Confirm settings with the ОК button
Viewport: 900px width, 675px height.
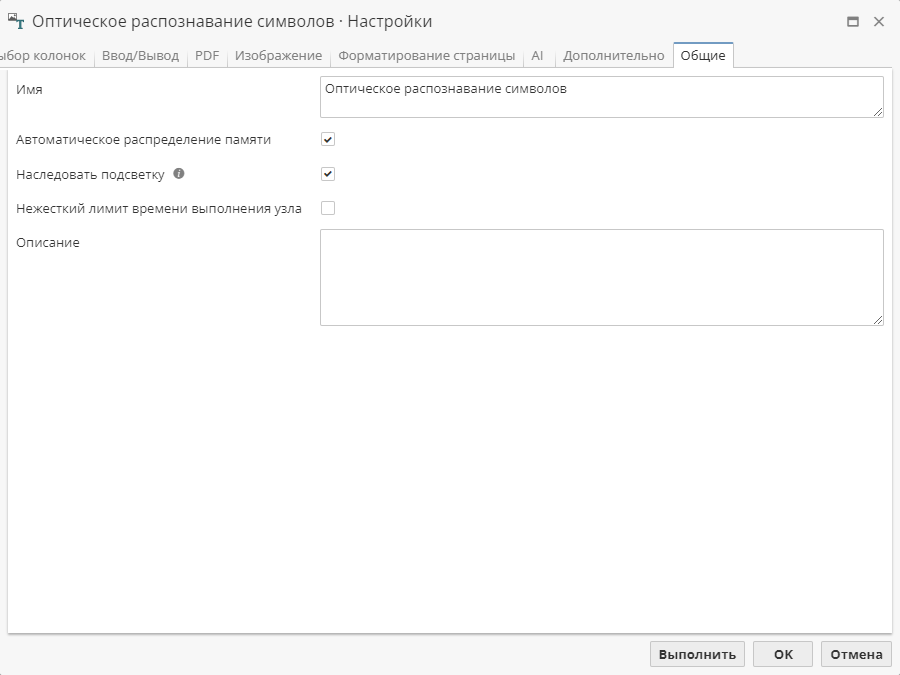tap(782, 653)
